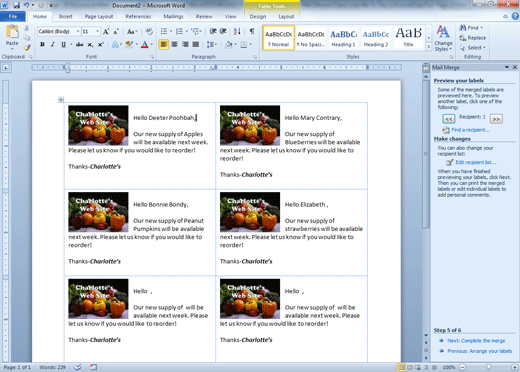Click the Charlotte's Web Site image in Deeter Poohbah label
Image resolution: width=520 pixels, height=372 pixels.
tap(98, 125)
